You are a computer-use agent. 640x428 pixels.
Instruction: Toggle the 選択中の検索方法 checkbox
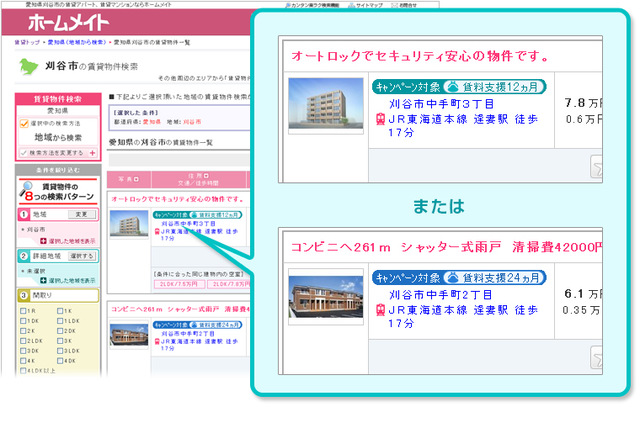pos(24,123)
